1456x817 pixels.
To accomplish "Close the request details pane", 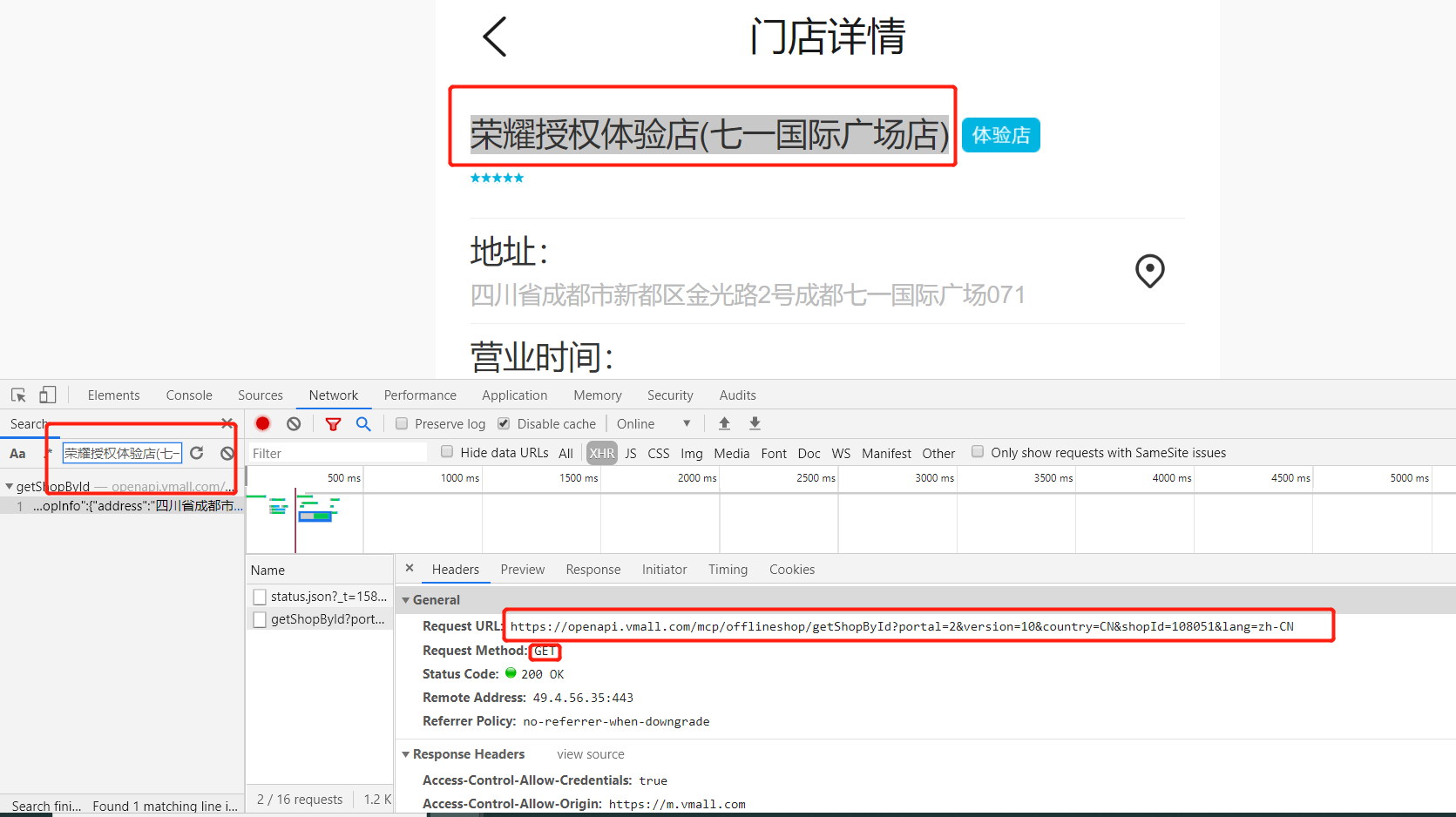I will coord(410,568).
